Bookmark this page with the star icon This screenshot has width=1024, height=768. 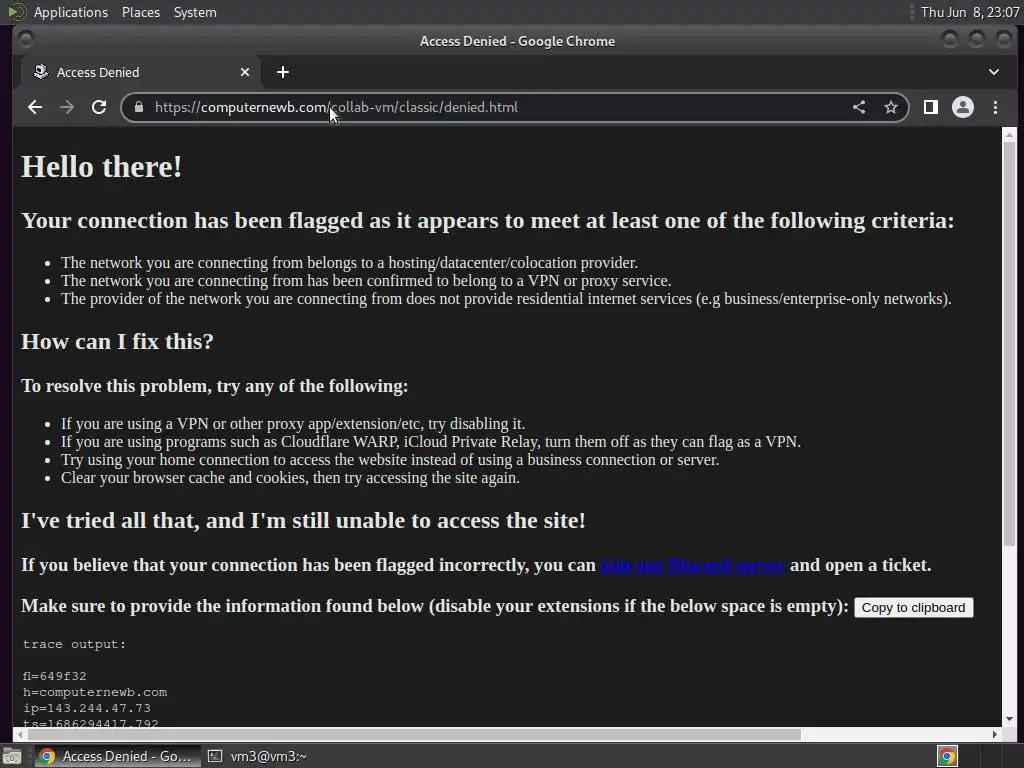[891, 107]
